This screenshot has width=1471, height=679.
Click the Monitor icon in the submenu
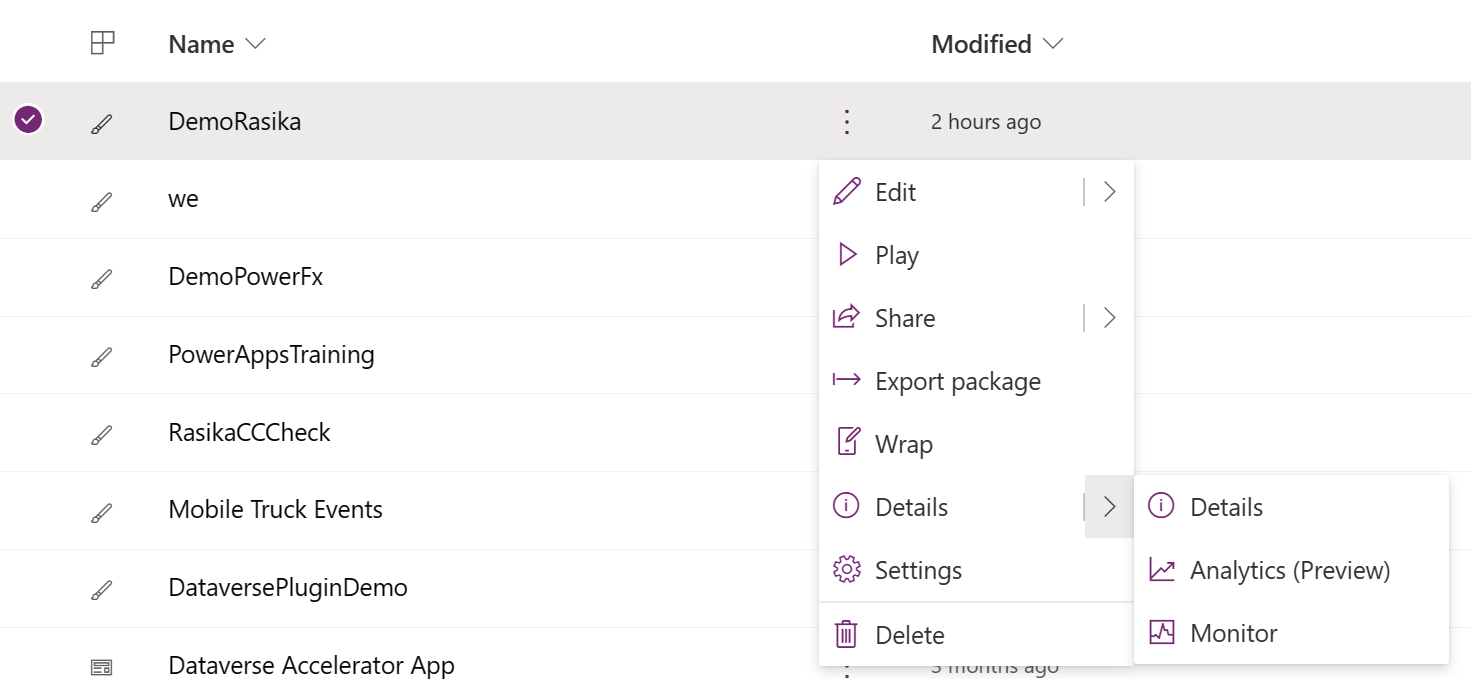(x=1161, y=632)
